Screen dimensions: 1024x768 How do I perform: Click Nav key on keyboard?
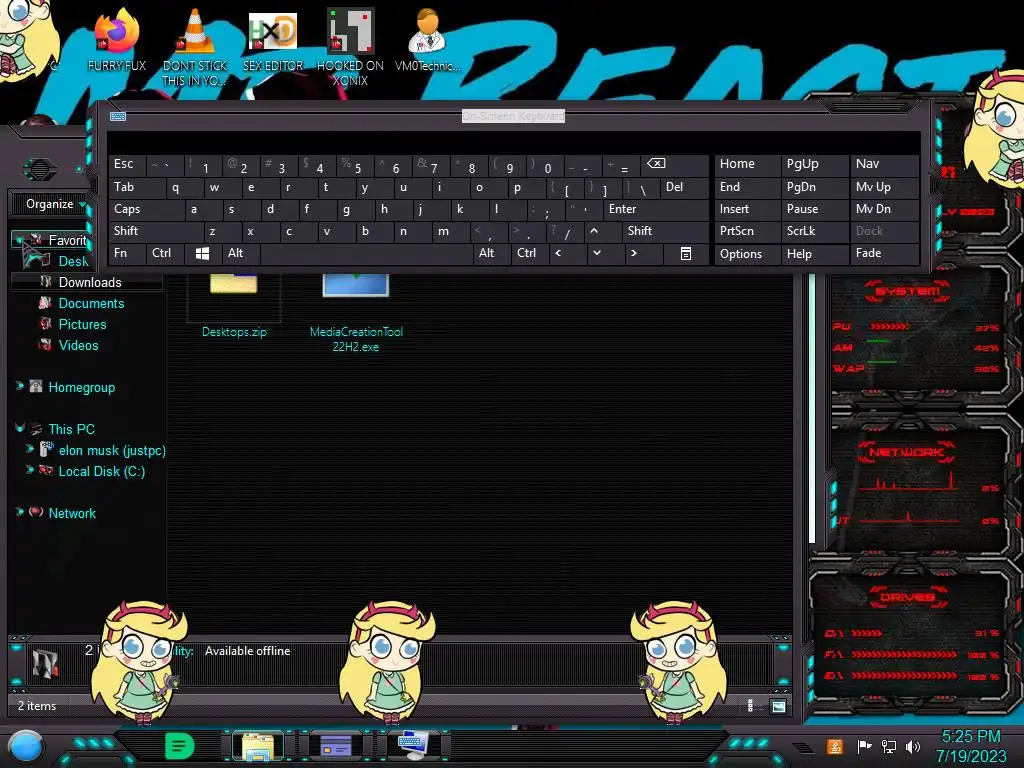click(884, 165)
